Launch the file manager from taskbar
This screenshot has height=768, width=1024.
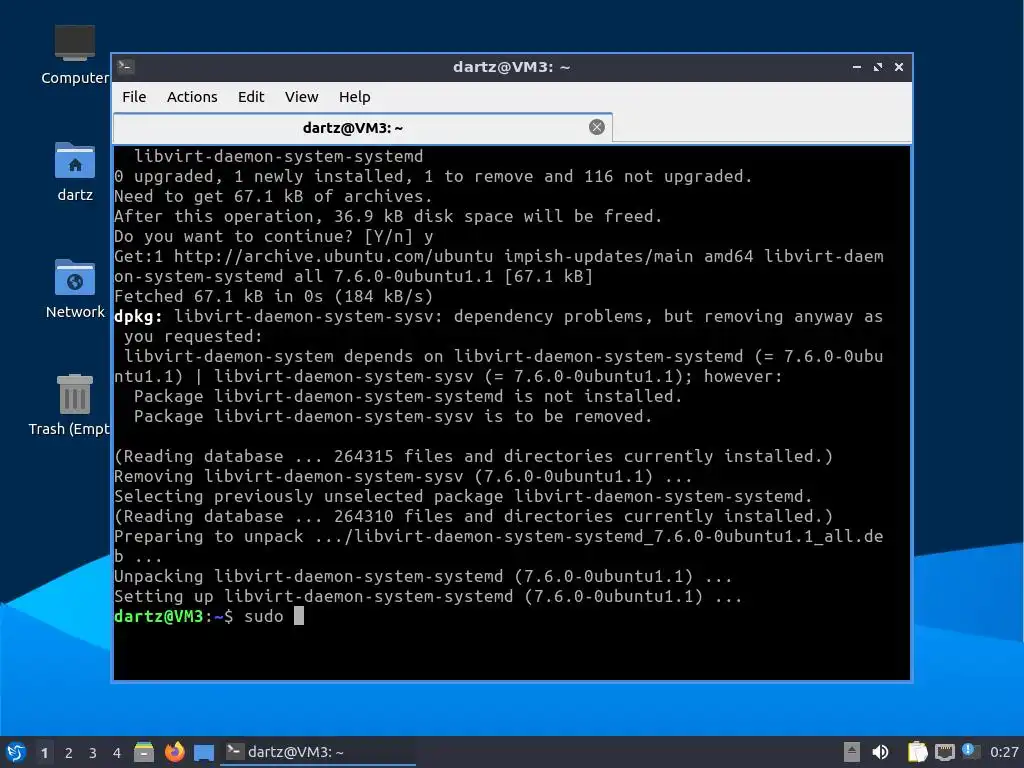point(144,752)
